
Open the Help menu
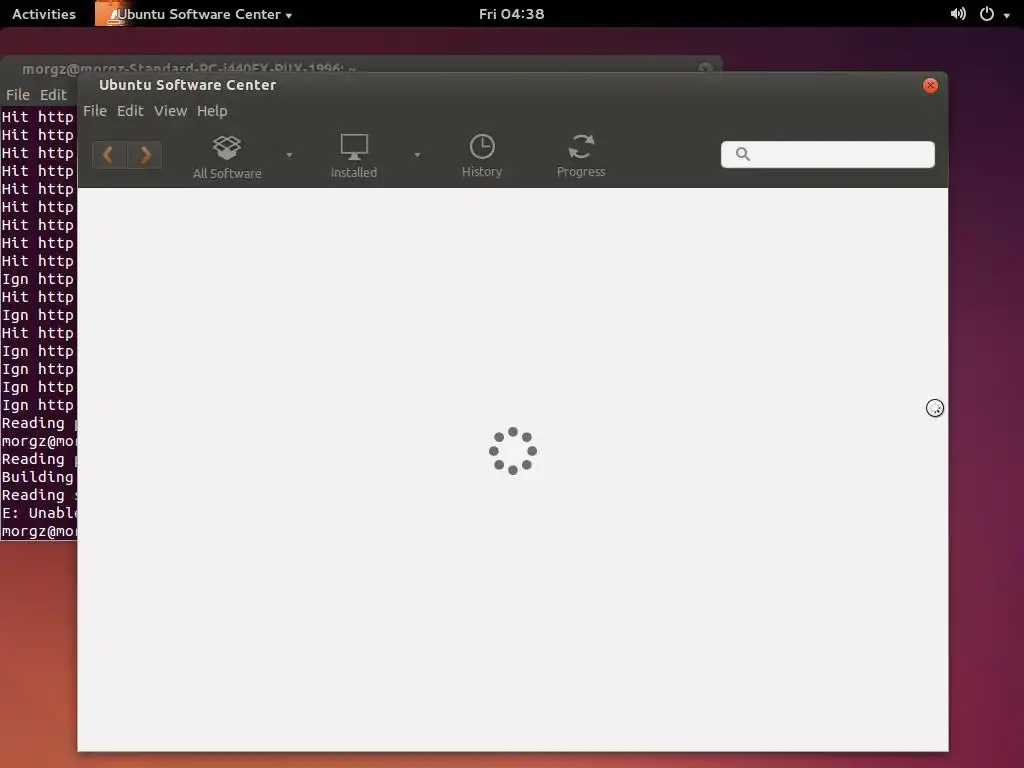212,111
